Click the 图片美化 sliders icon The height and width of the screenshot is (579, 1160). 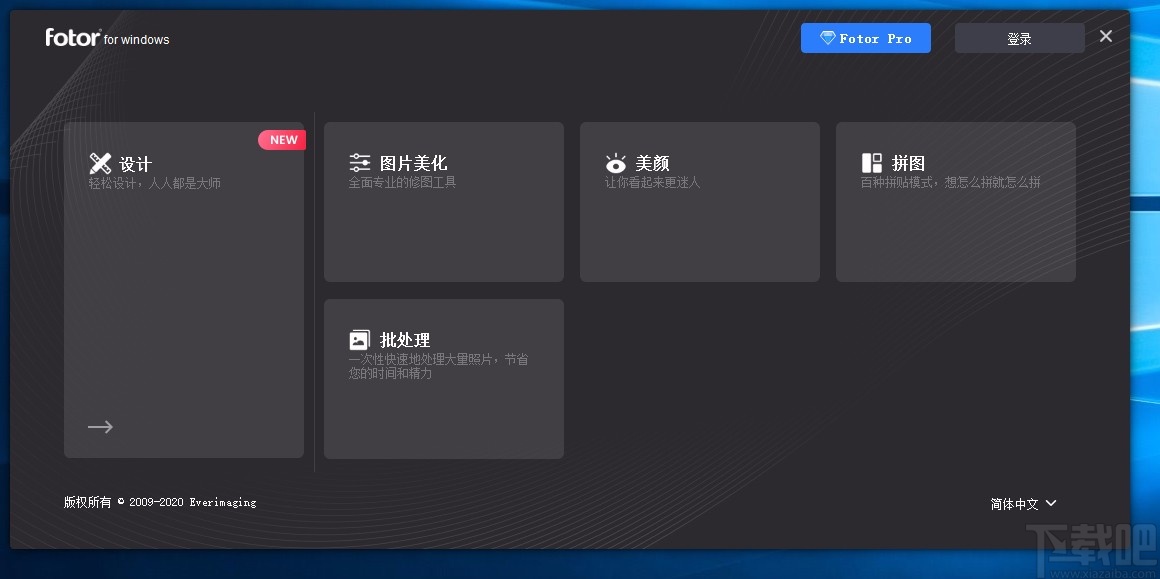click(x=360, y=162)
